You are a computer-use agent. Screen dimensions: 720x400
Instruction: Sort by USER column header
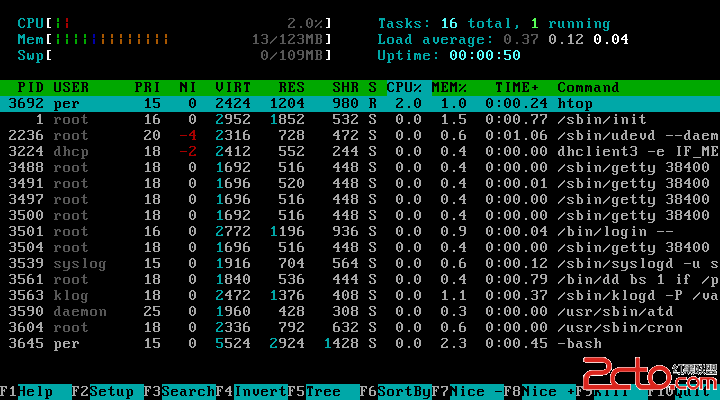click(x=71, y=87)
